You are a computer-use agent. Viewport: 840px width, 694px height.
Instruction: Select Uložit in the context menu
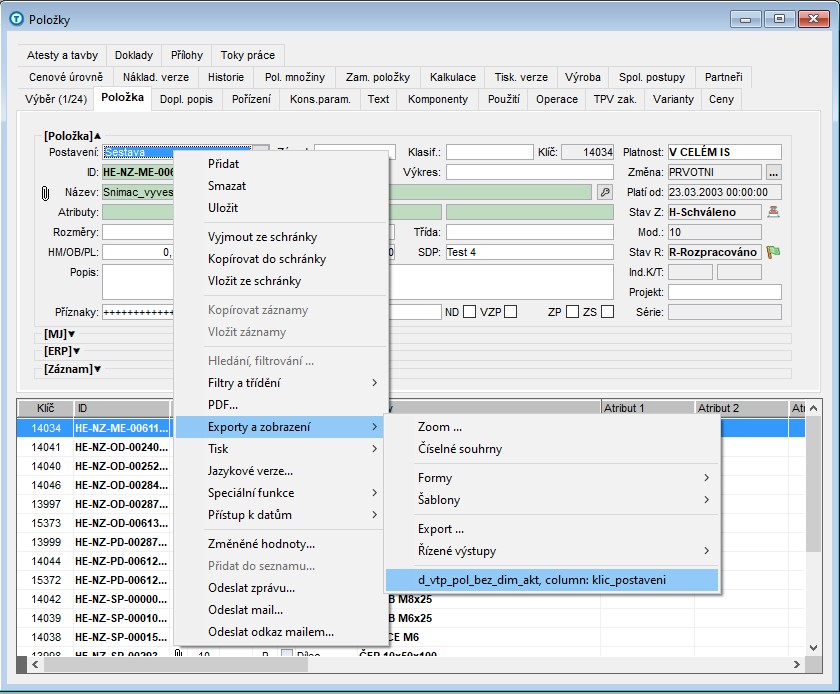pyautogui.click(x=281, y=207)
